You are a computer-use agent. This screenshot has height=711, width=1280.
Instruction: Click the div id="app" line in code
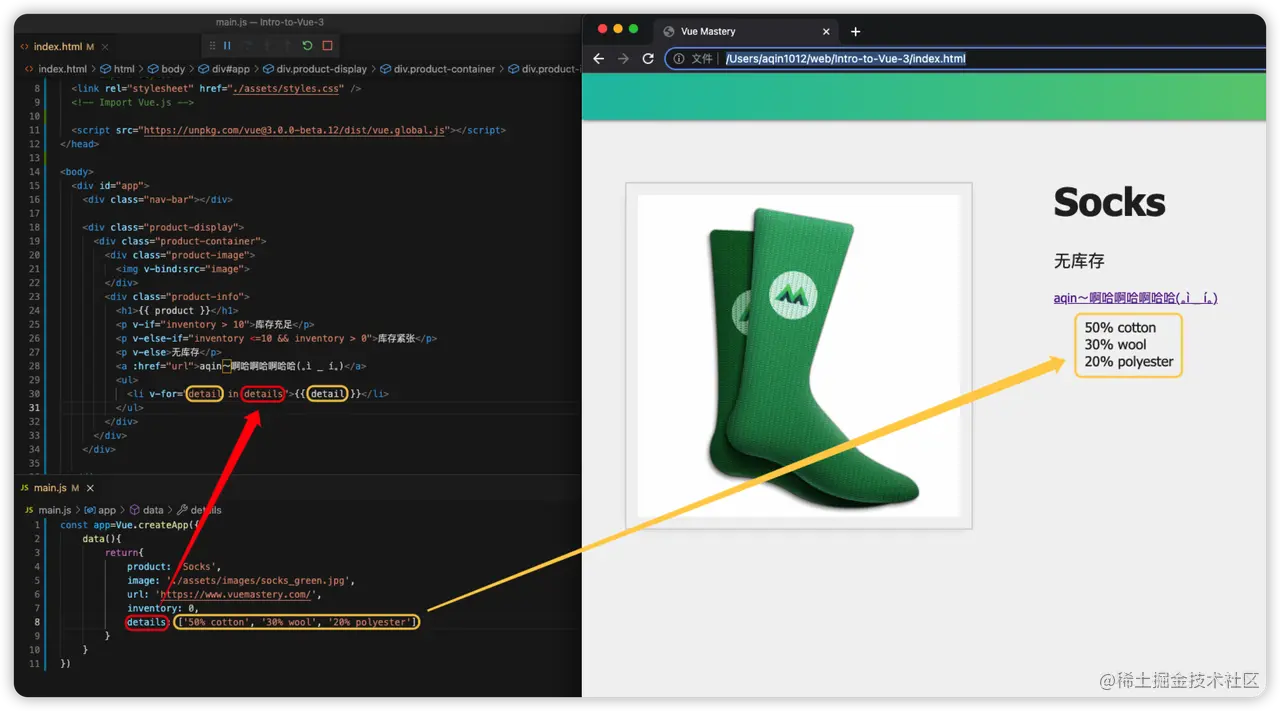[110, 185]
